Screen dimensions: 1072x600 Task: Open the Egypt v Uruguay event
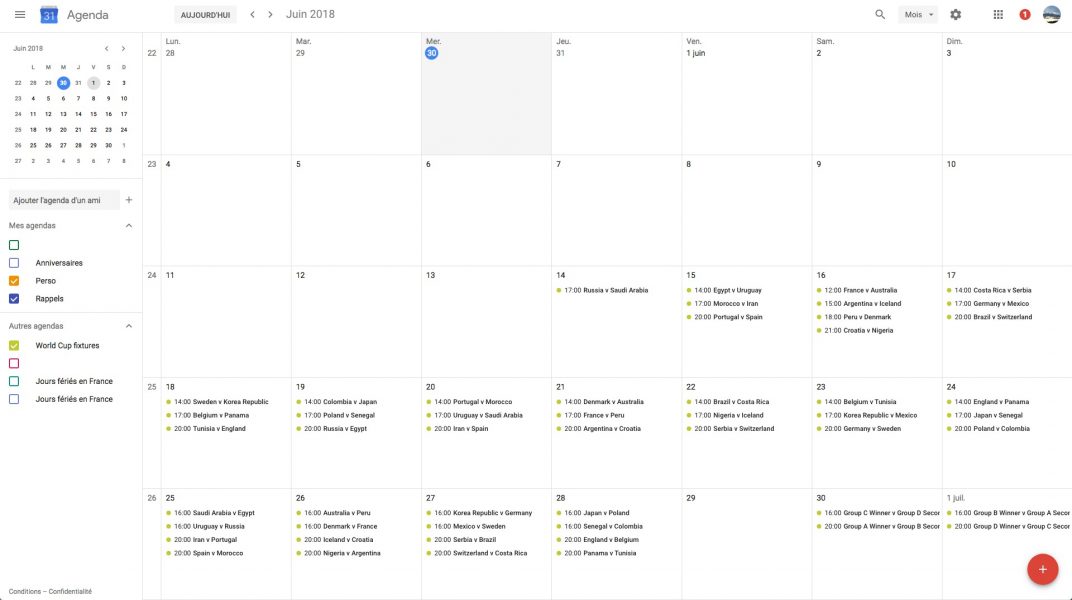click(724, 290)
